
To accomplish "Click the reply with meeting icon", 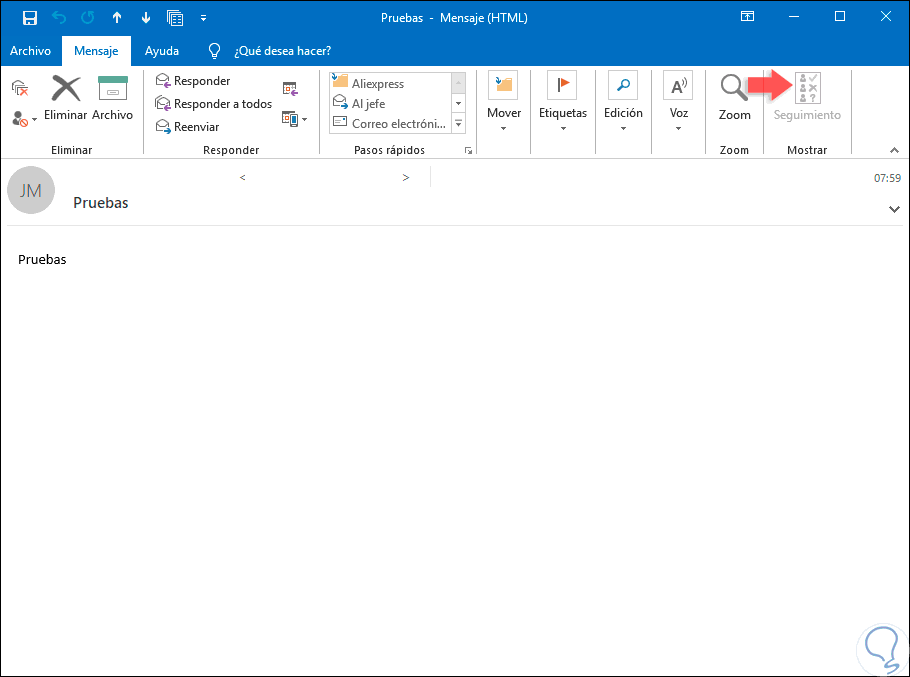I will [290, 89].
